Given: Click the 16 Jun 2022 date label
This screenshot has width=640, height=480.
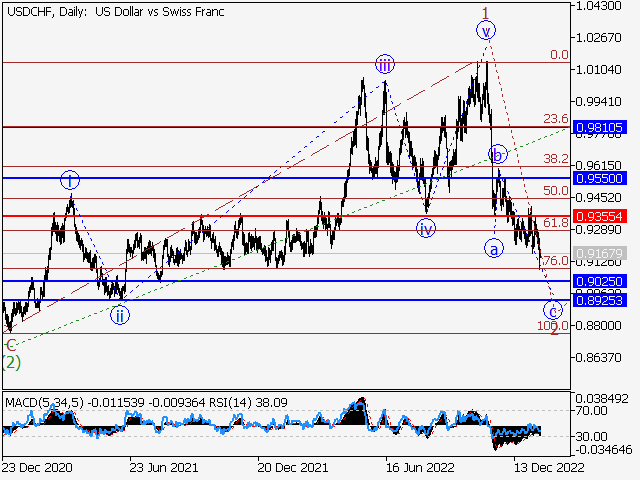Looking at the screenshot, I should (420, 467).
